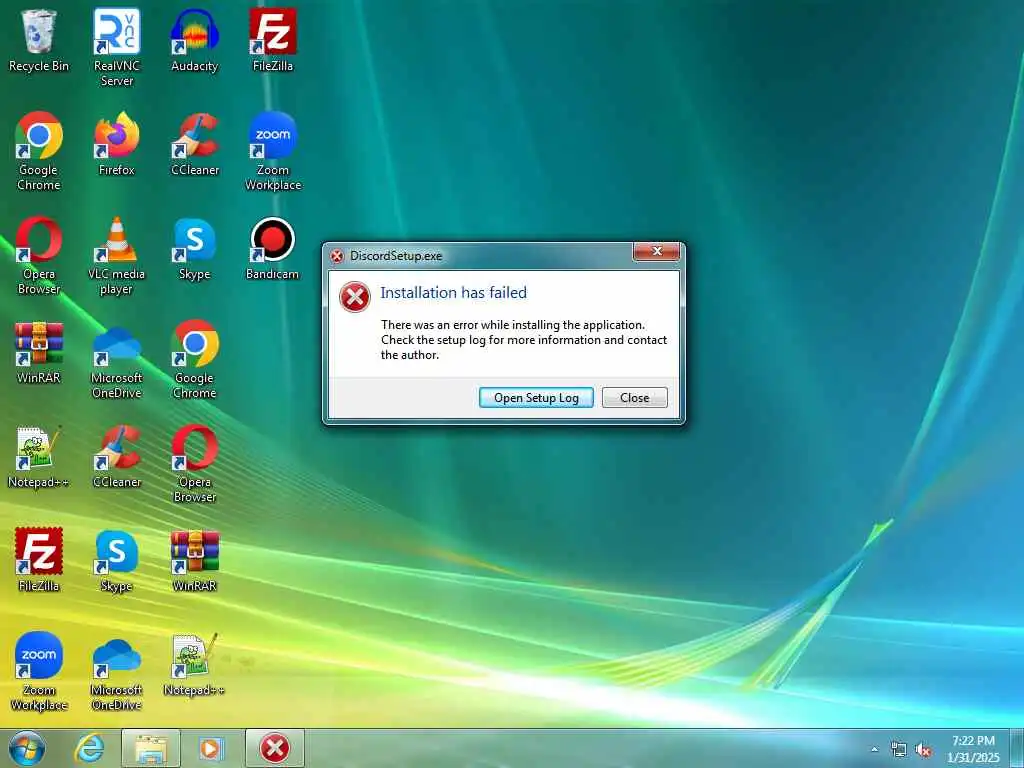Click the "Installation has failed" heading
The height and width of the screenshot is (768, 1024).
[453, 293]
